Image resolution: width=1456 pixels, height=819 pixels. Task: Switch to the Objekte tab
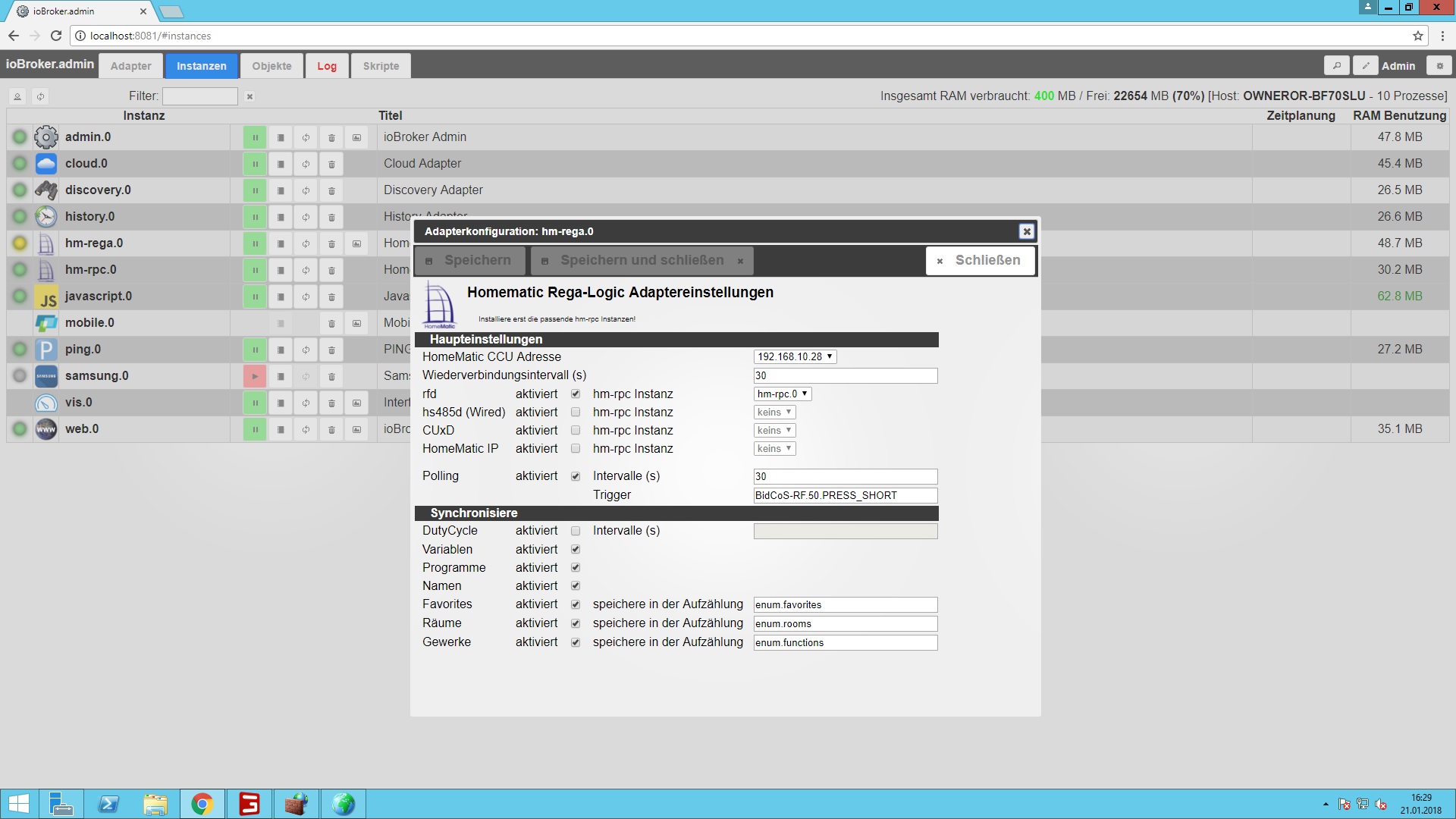[271, 66]
